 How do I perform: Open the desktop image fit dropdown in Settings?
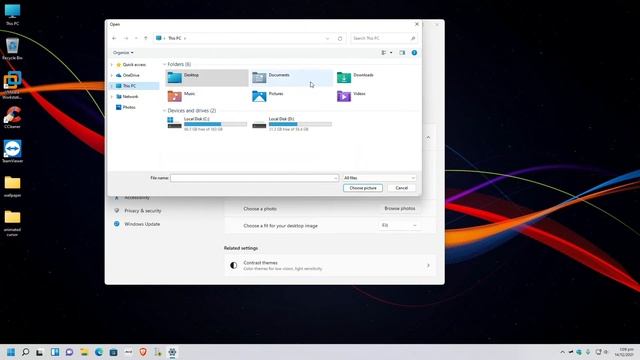pos(399,225)
